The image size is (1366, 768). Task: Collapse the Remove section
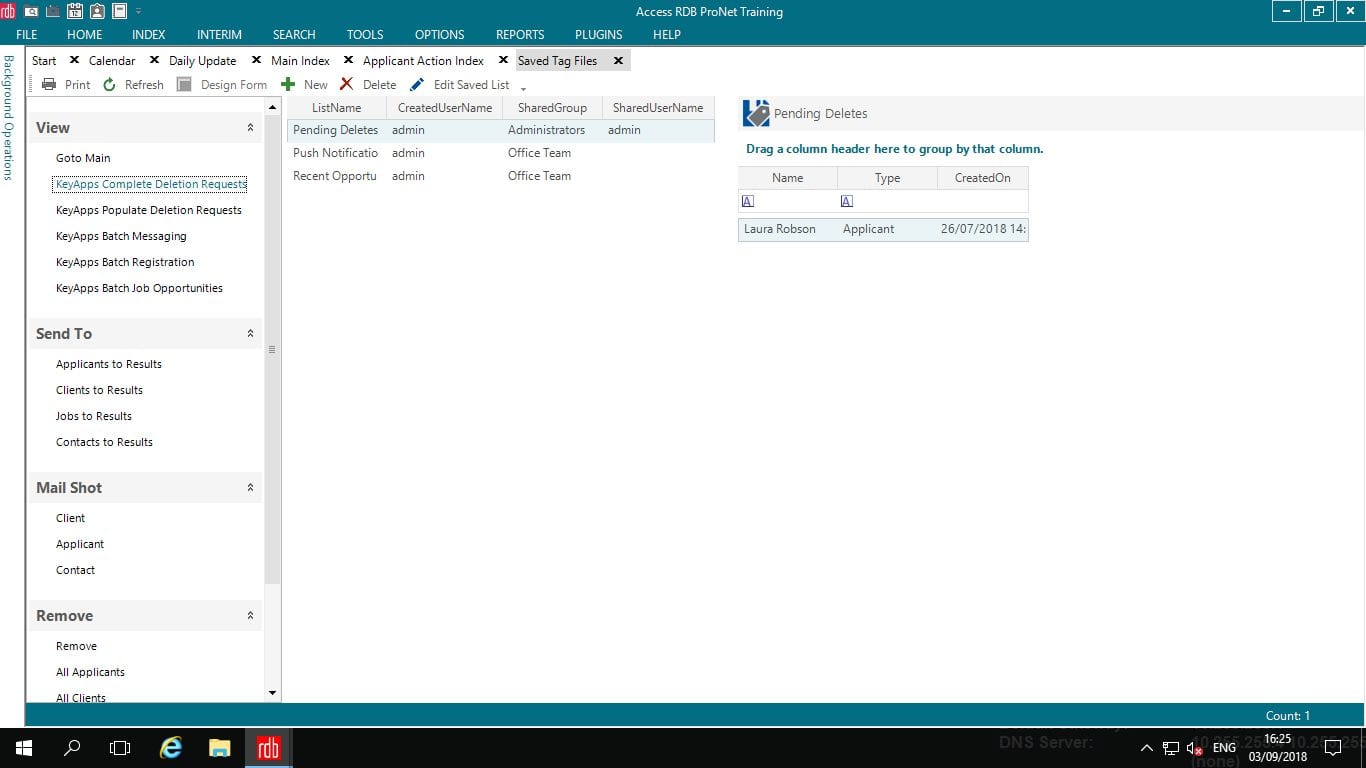250,616
